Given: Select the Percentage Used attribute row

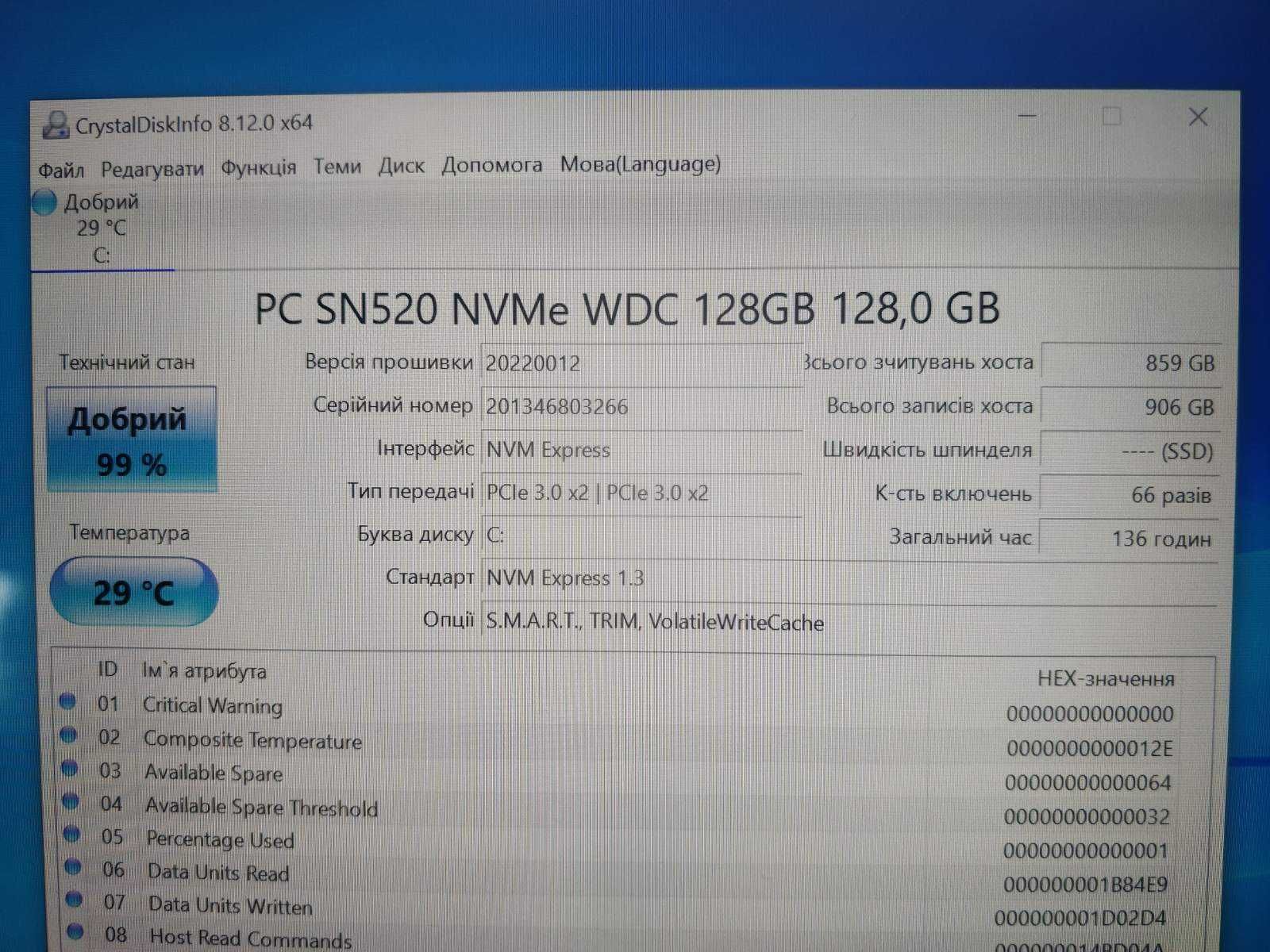Looking at the screenshot, I should click(618, 843).
